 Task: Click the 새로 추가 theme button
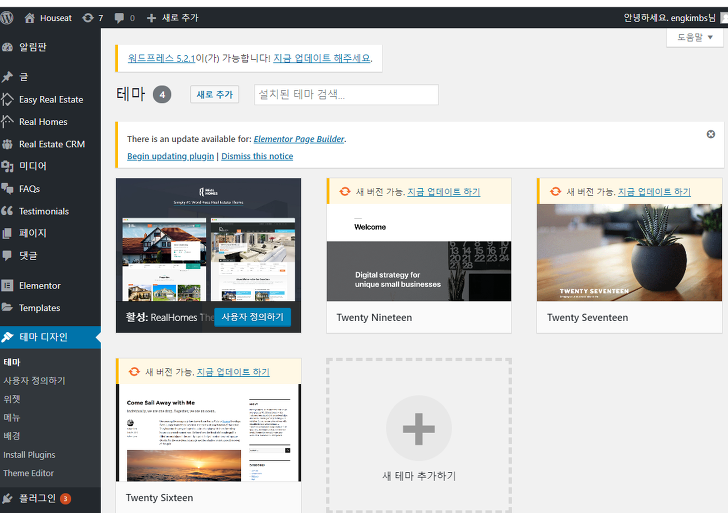pos(214,94)
